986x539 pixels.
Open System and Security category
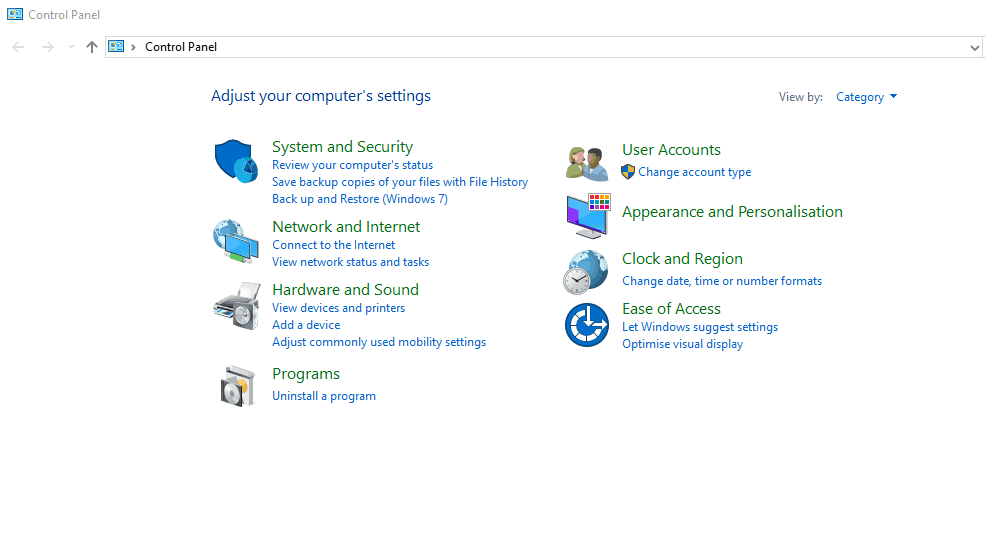click(x=342, y=147)
